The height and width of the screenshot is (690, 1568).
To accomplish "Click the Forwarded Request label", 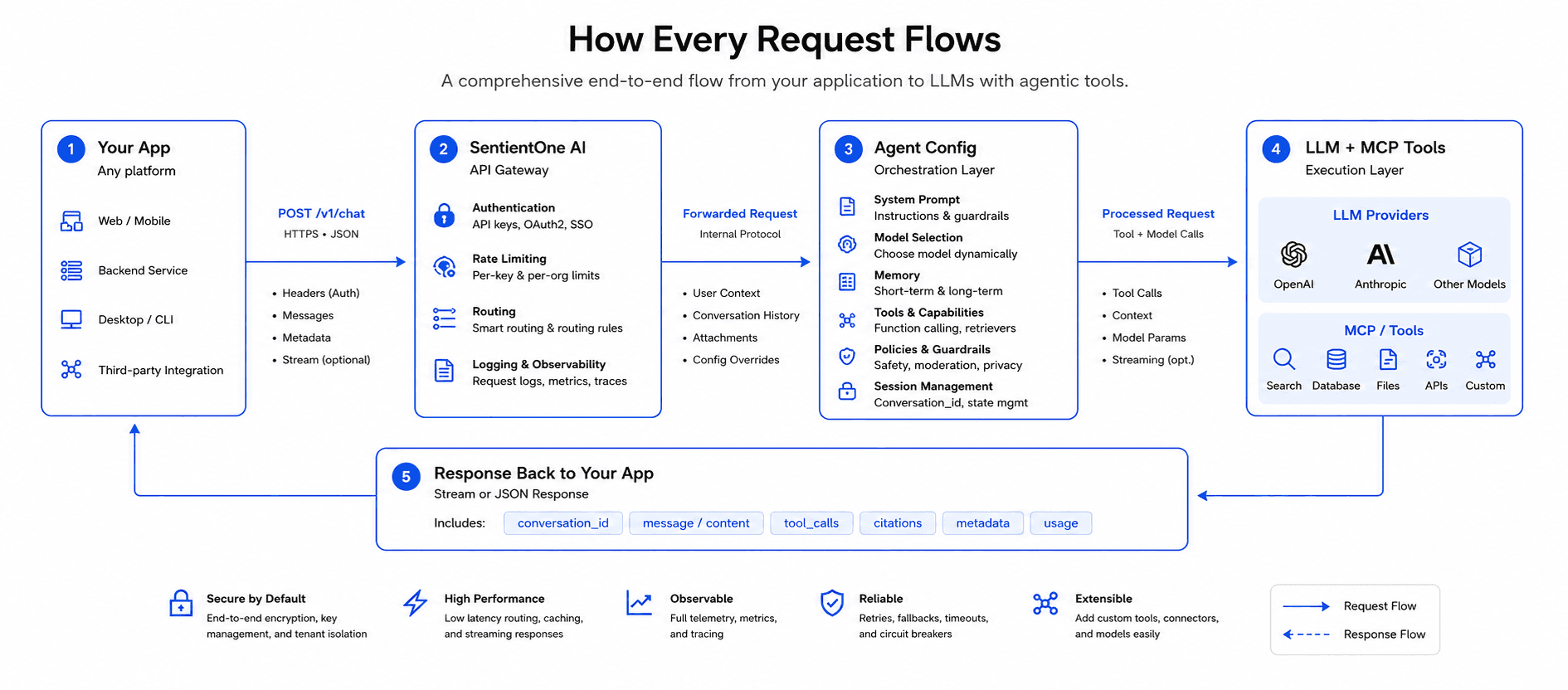I will coord(740,214).
